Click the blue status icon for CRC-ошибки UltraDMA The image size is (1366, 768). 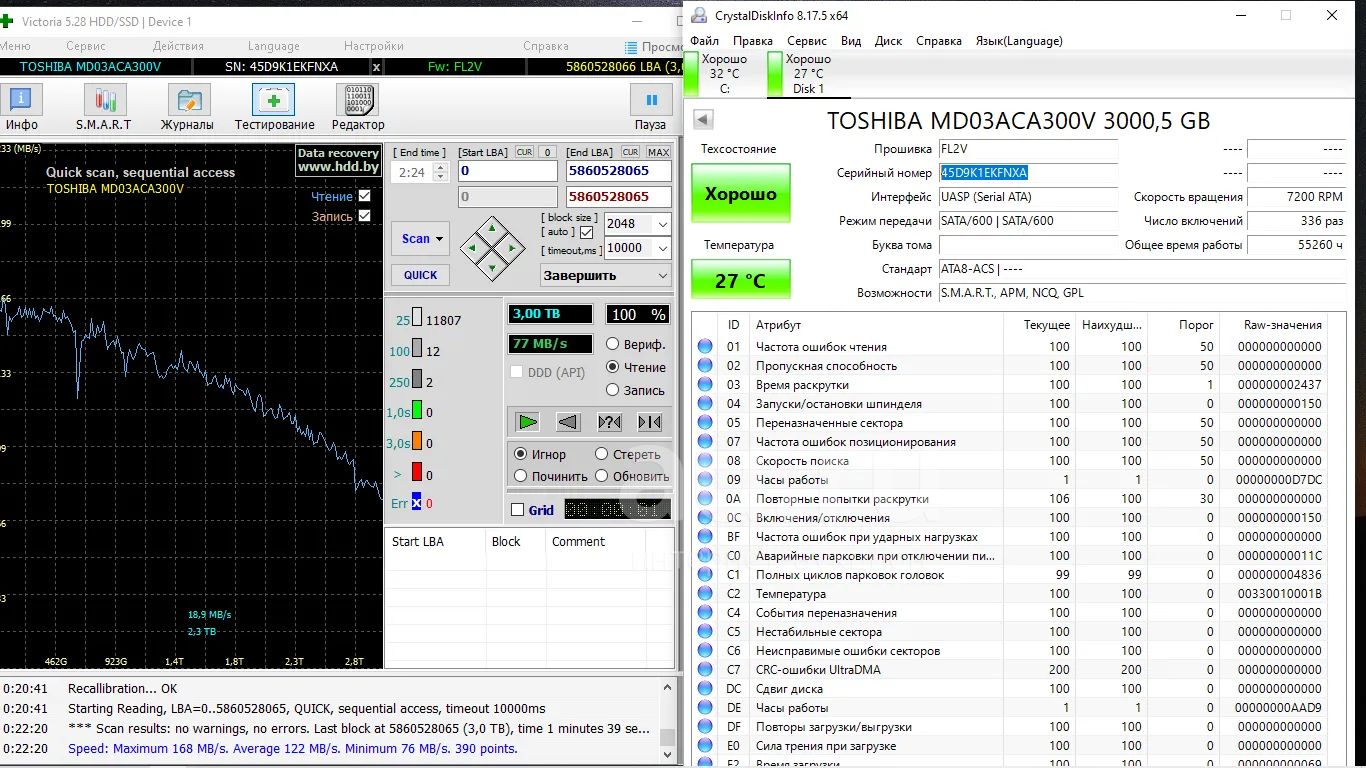tap(705, 670)
